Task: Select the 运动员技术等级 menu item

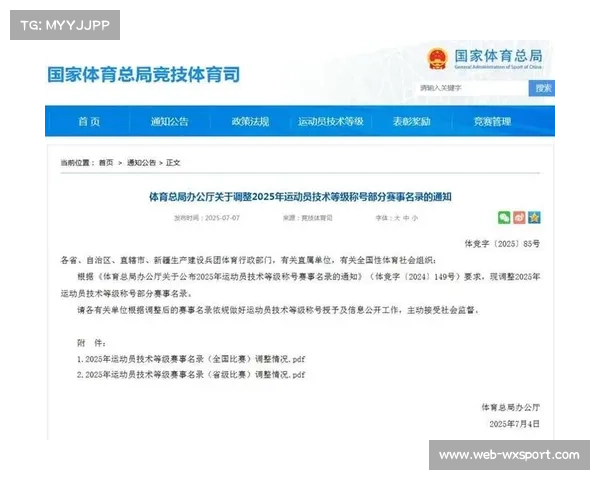Action: (330, 122)
